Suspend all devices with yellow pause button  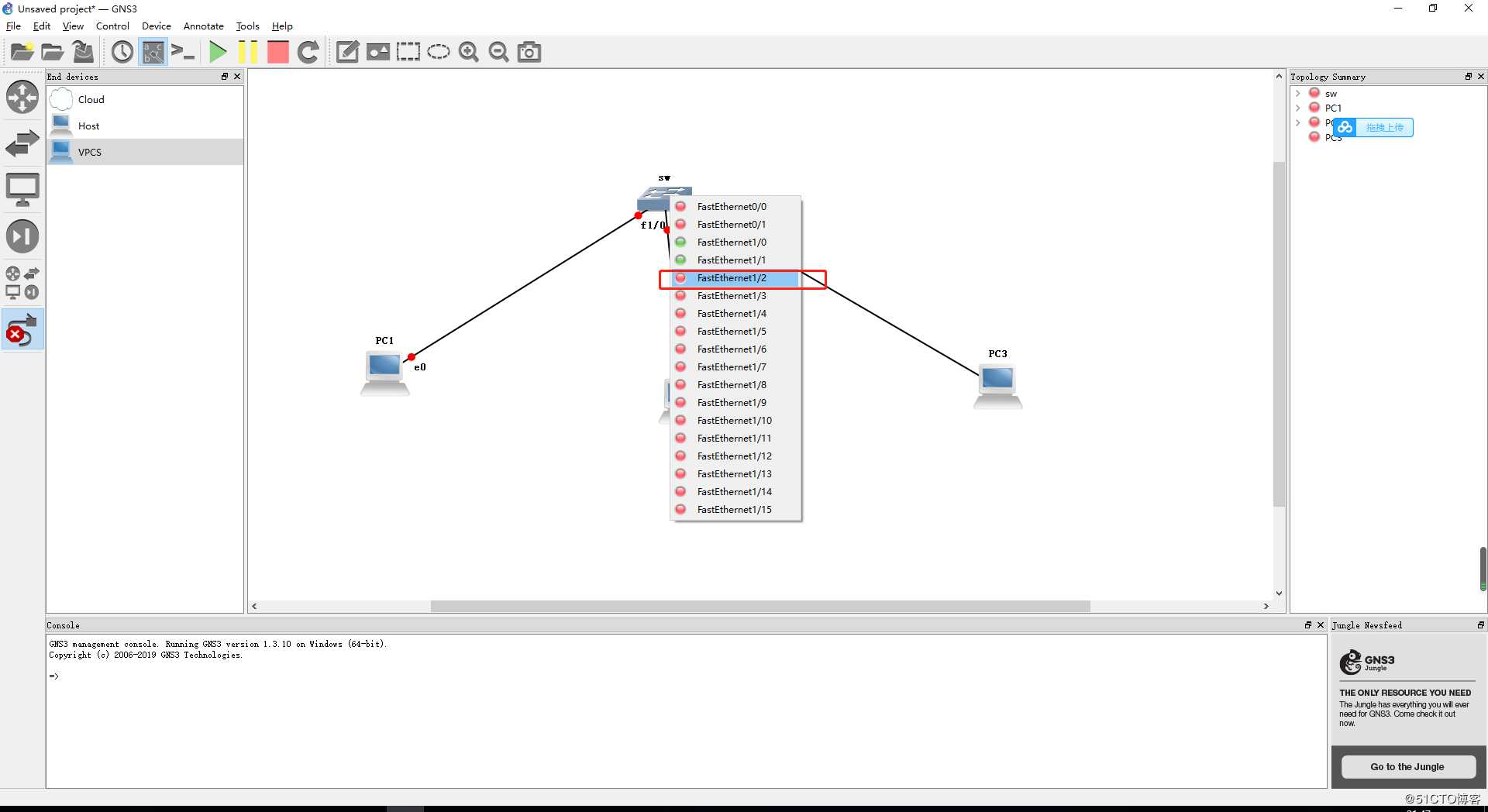tap(248, 52)
